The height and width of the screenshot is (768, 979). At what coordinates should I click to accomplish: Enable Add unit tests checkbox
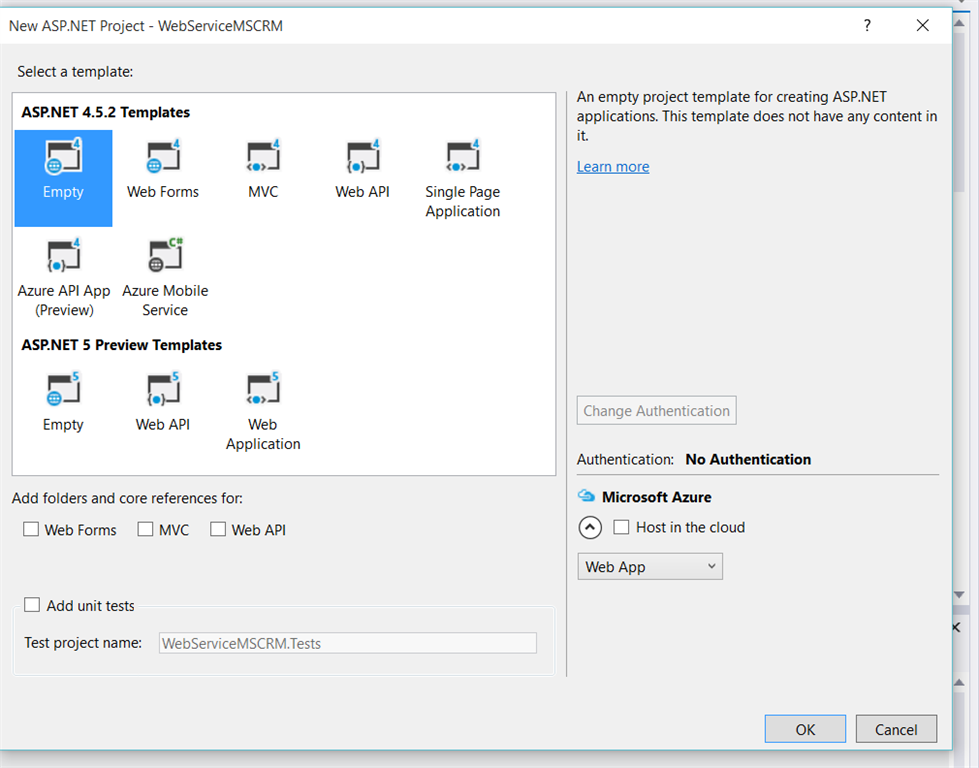(32, 605)
